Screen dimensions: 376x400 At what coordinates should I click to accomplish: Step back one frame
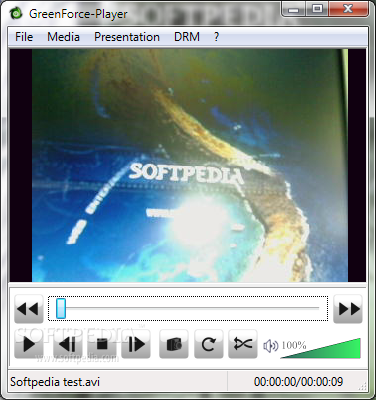click(67, 344)
